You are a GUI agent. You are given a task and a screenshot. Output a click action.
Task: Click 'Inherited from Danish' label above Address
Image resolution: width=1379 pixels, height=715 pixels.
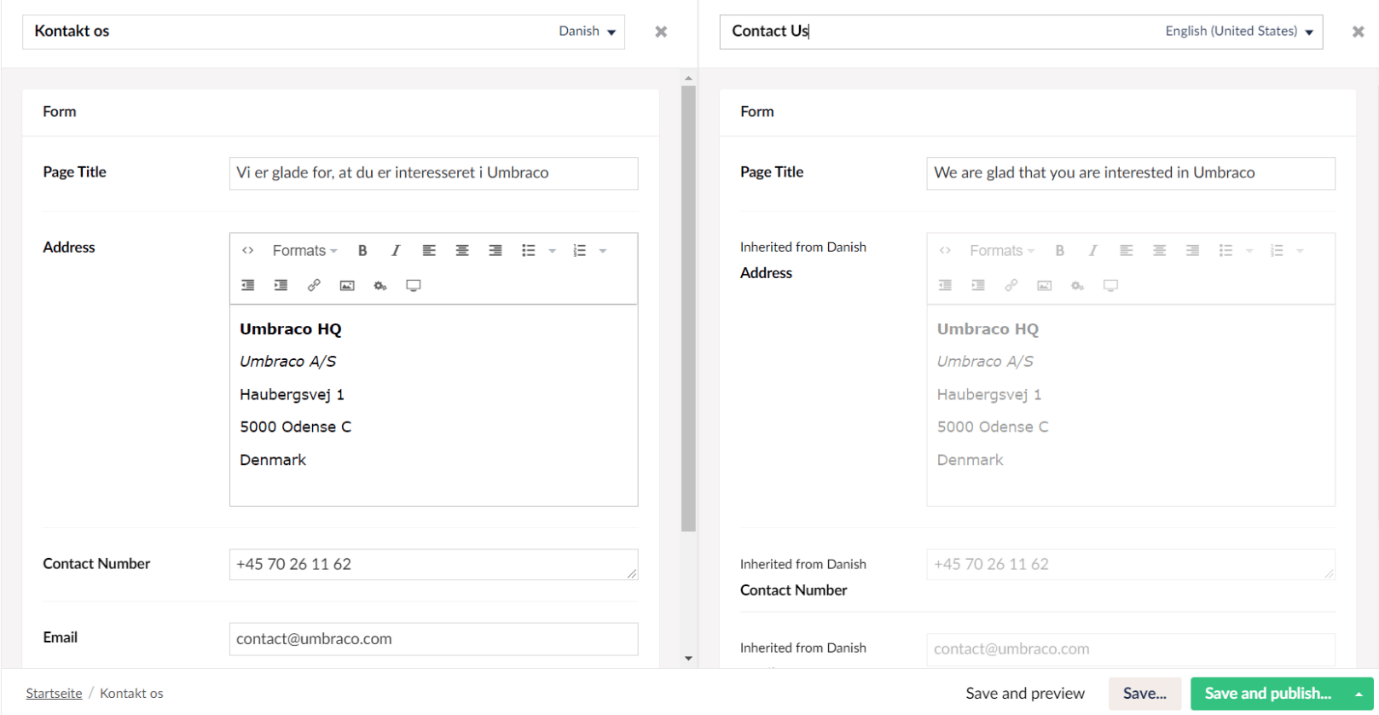click(803, 247)
